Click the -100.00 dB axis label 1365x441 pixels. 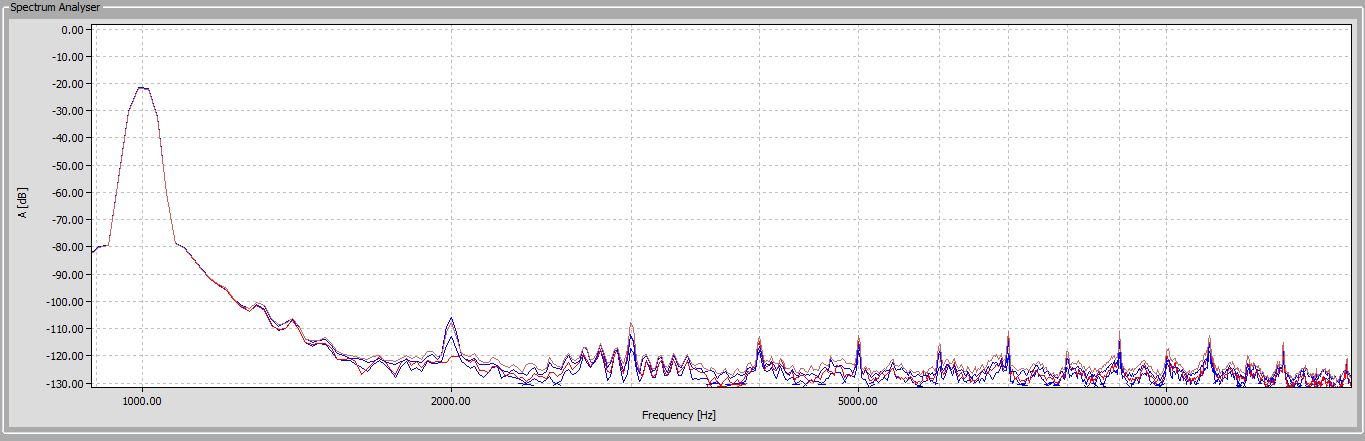68,302
